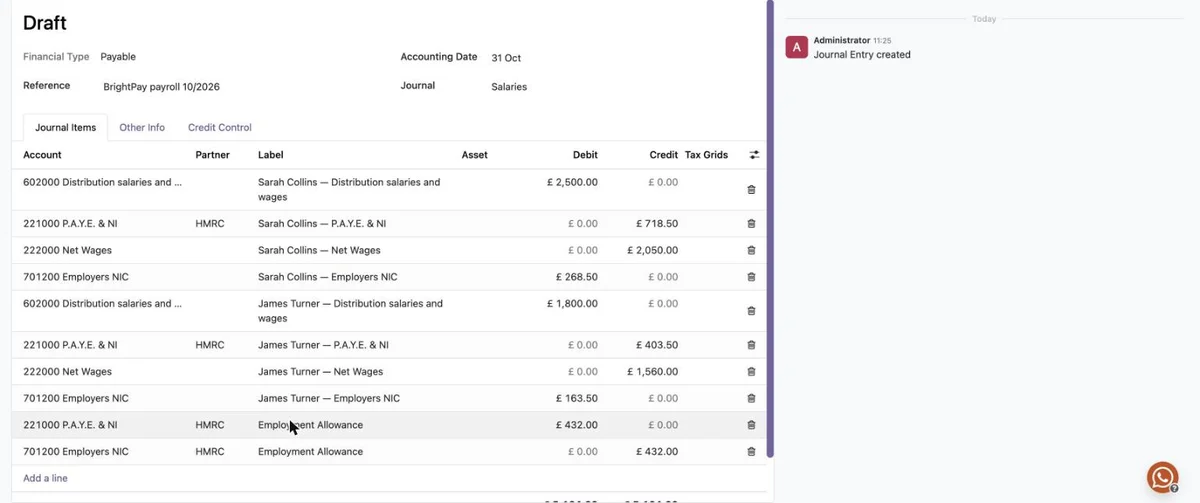Screen dimensions: 1200x503
Task: Click the 'Sarah Collins — Net Wages' label
Action: (319, 251)
